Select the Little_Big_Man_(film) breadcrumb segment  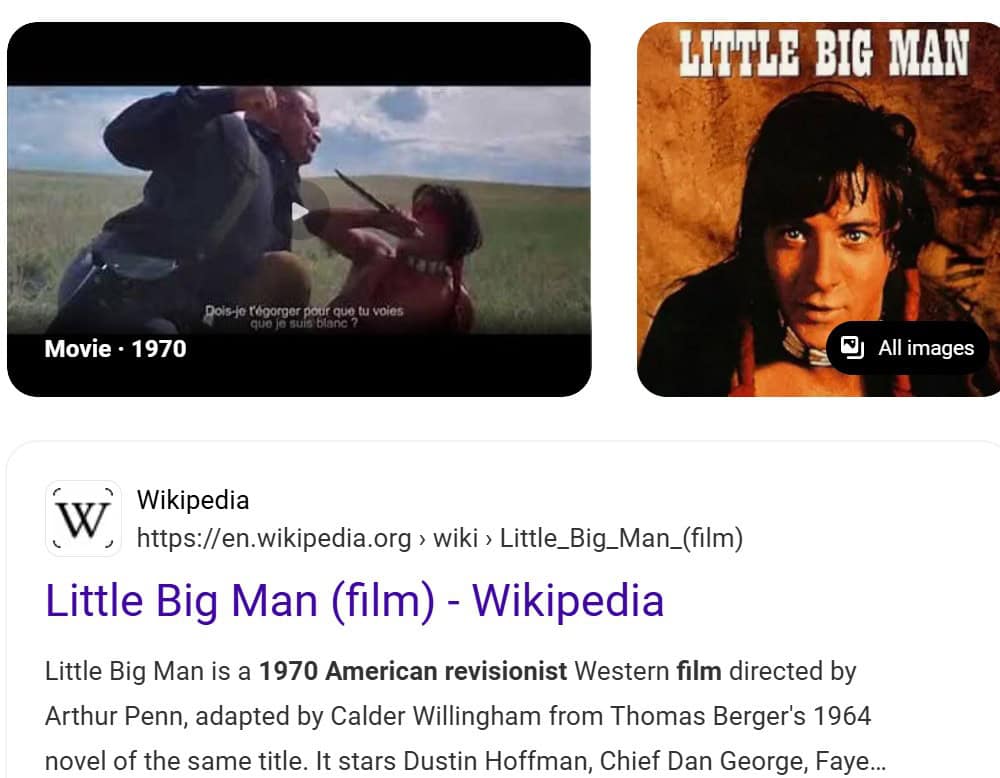(x=621, y=538)
